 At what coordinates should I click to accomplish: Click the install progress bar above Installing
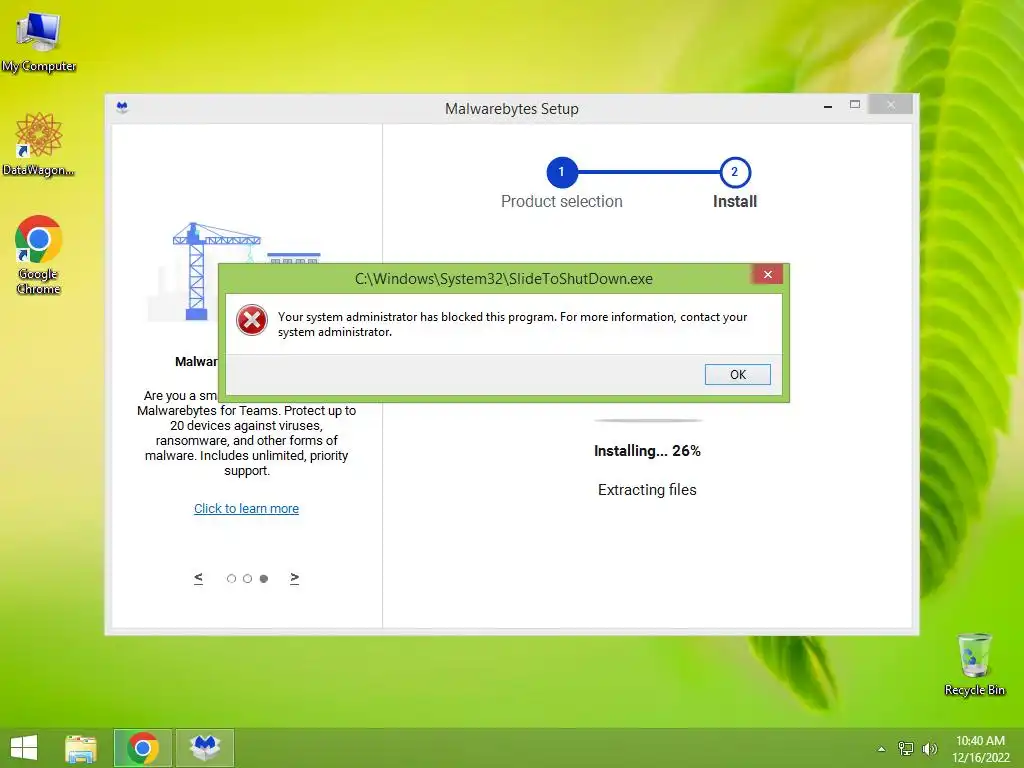647,421
